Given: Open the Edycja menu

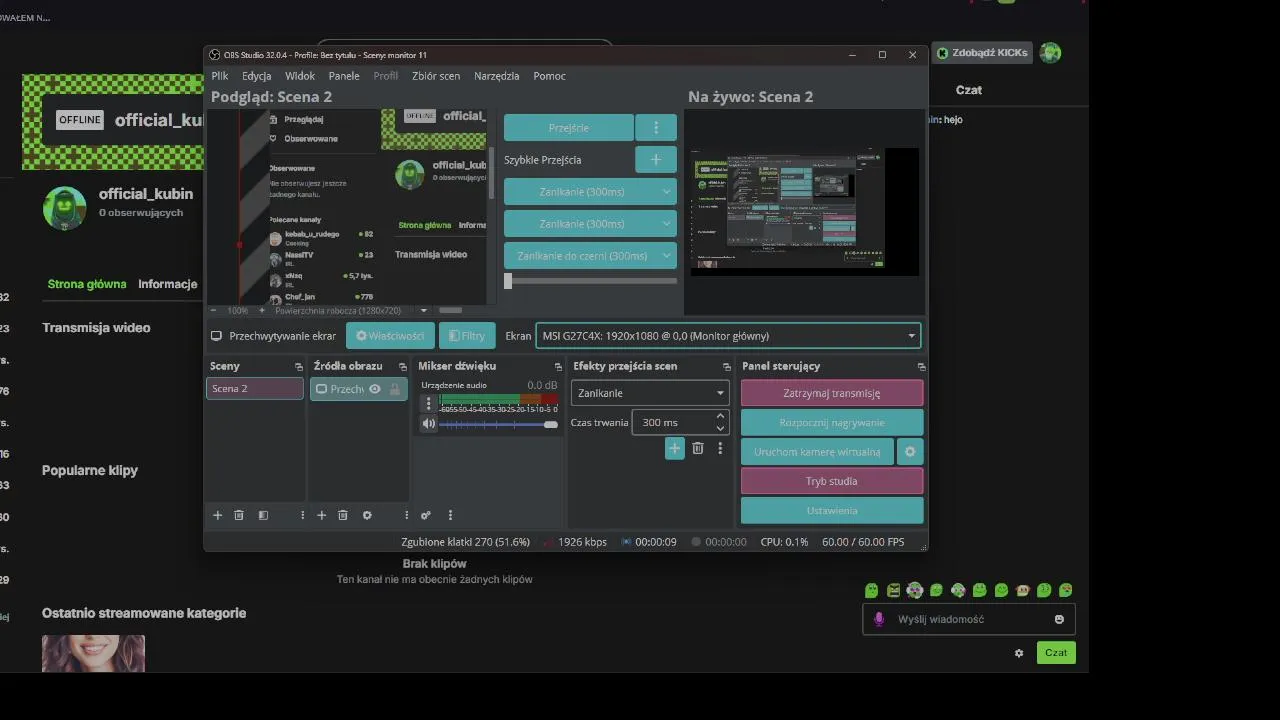Looking at the screenshot, I should tap(256, 76).
